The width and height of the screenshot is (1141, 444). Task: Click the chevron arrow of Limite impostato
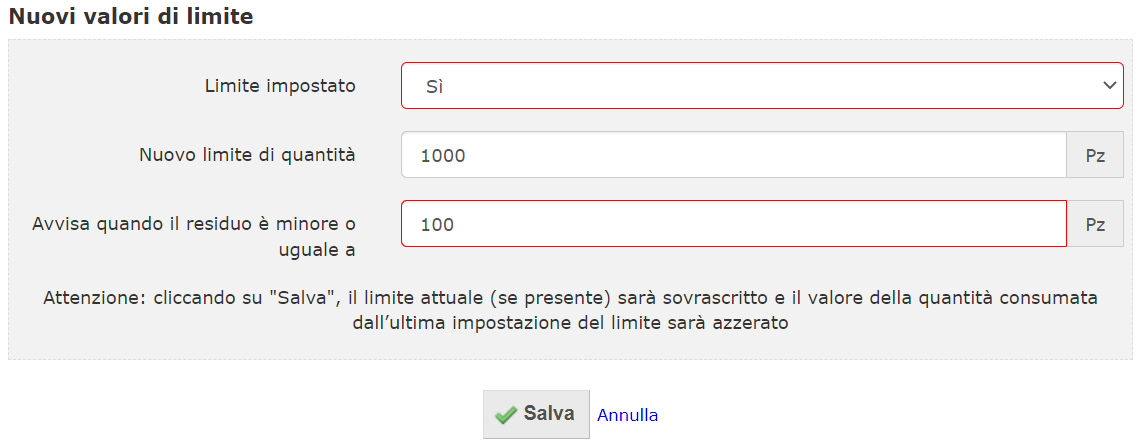click(1109, 85)
